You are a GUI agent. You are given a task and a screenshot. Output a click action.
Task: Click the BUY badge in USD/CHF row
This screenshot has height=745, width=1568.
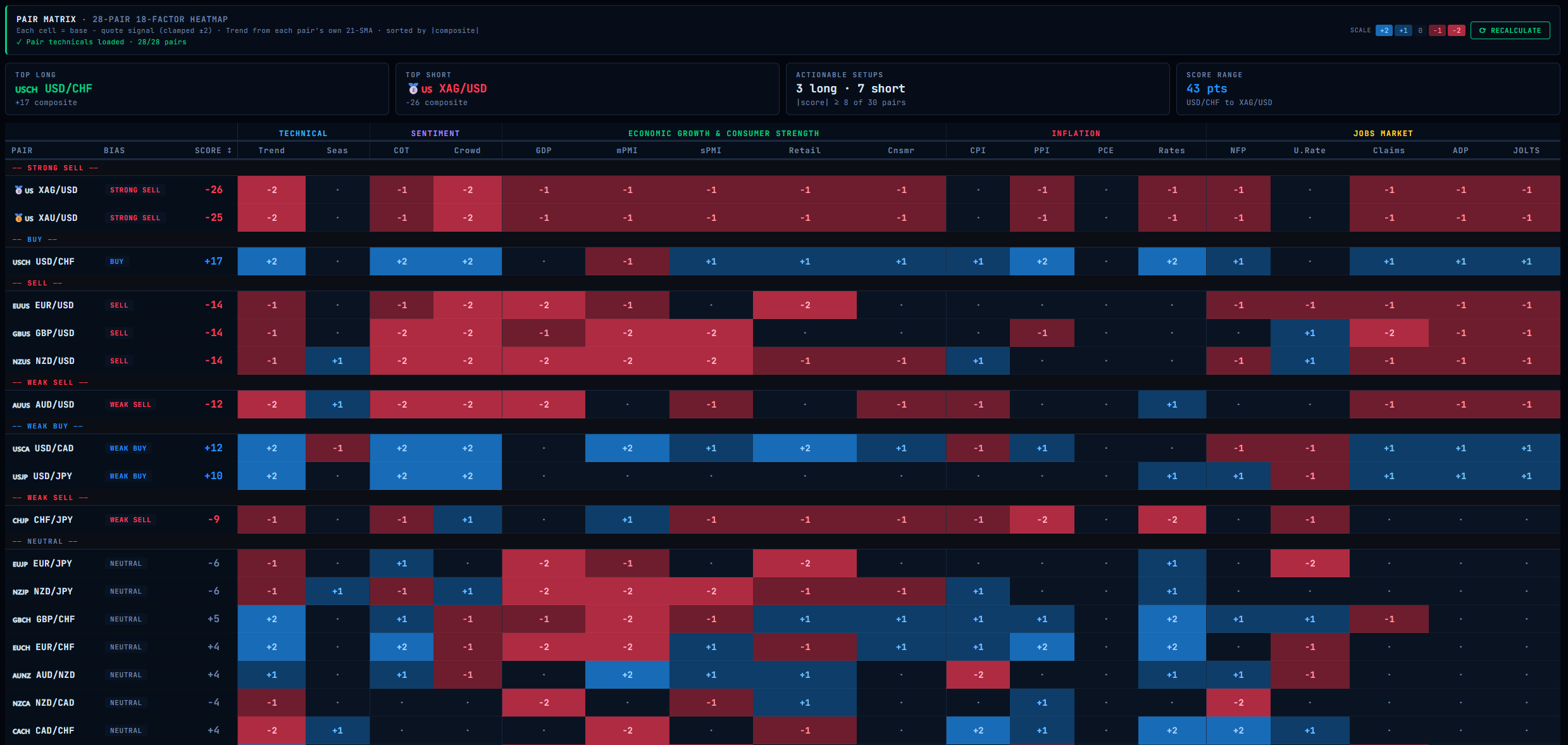117,261
